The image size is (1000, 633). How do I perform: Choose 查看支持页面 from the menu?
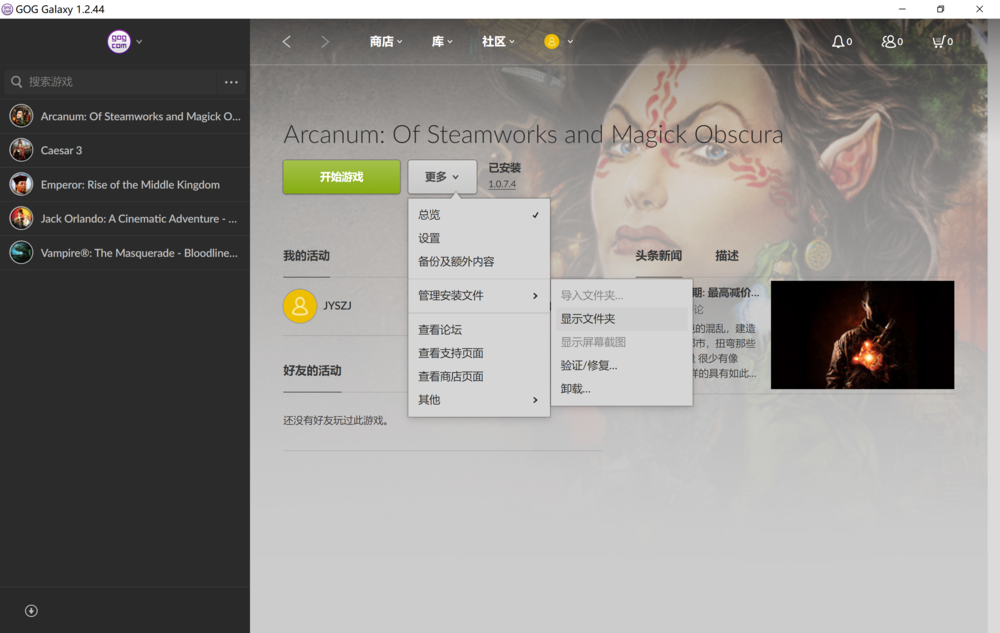(x=479, y=353)
